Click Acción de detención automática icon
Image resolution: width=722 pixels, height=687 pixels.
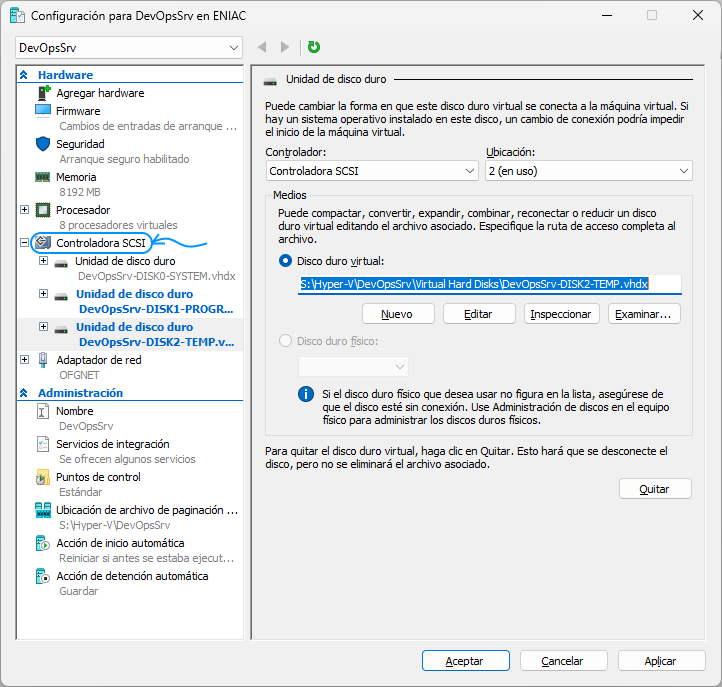click(x=43, y=576)
